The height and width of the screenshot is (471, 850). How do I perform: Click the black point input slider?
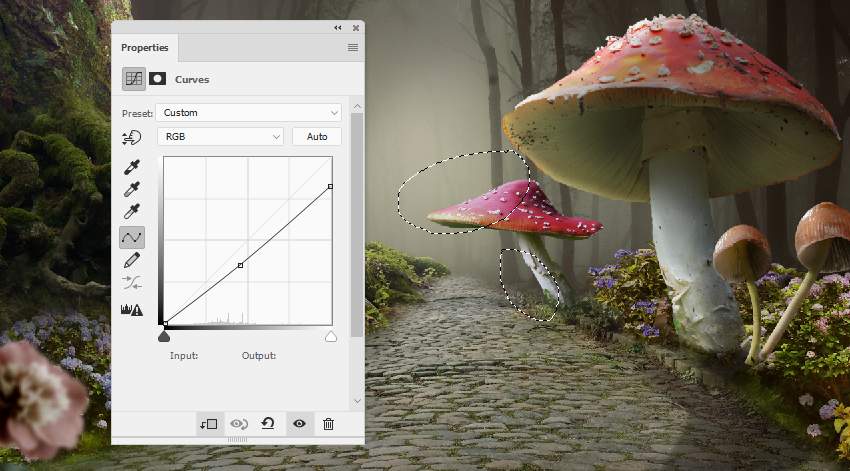pos(164,337)
